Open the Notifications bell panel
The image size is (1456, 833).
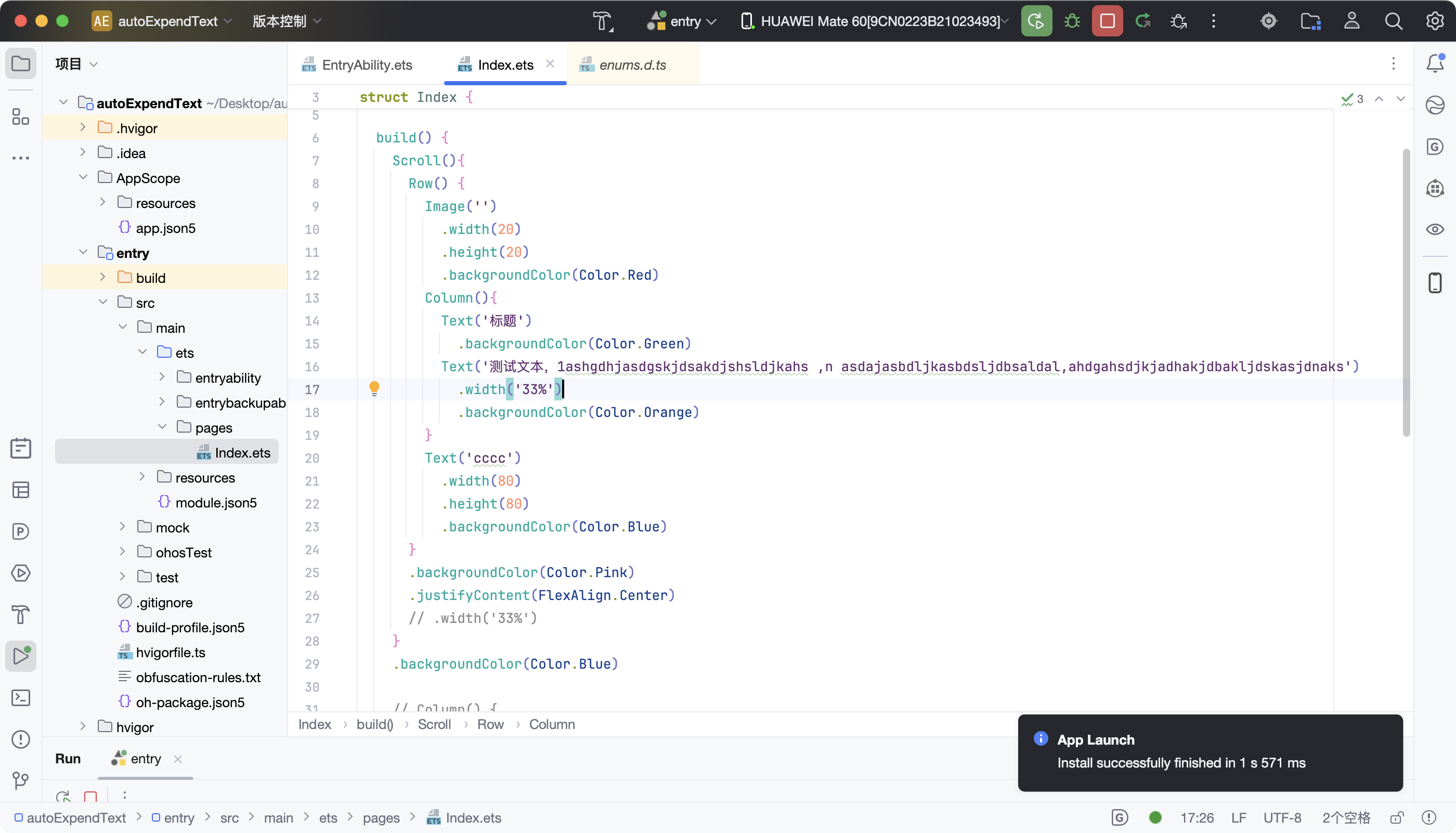coord(1435,63)
